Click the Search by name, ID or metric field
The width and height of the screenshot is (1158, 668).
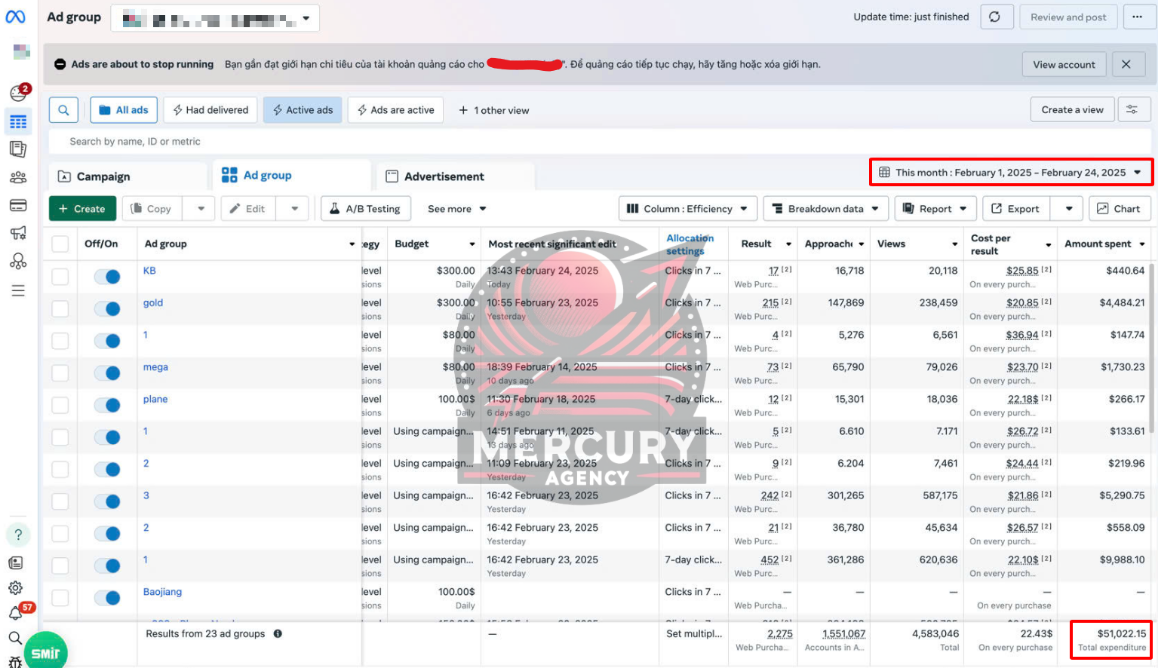tap(600, 142)
